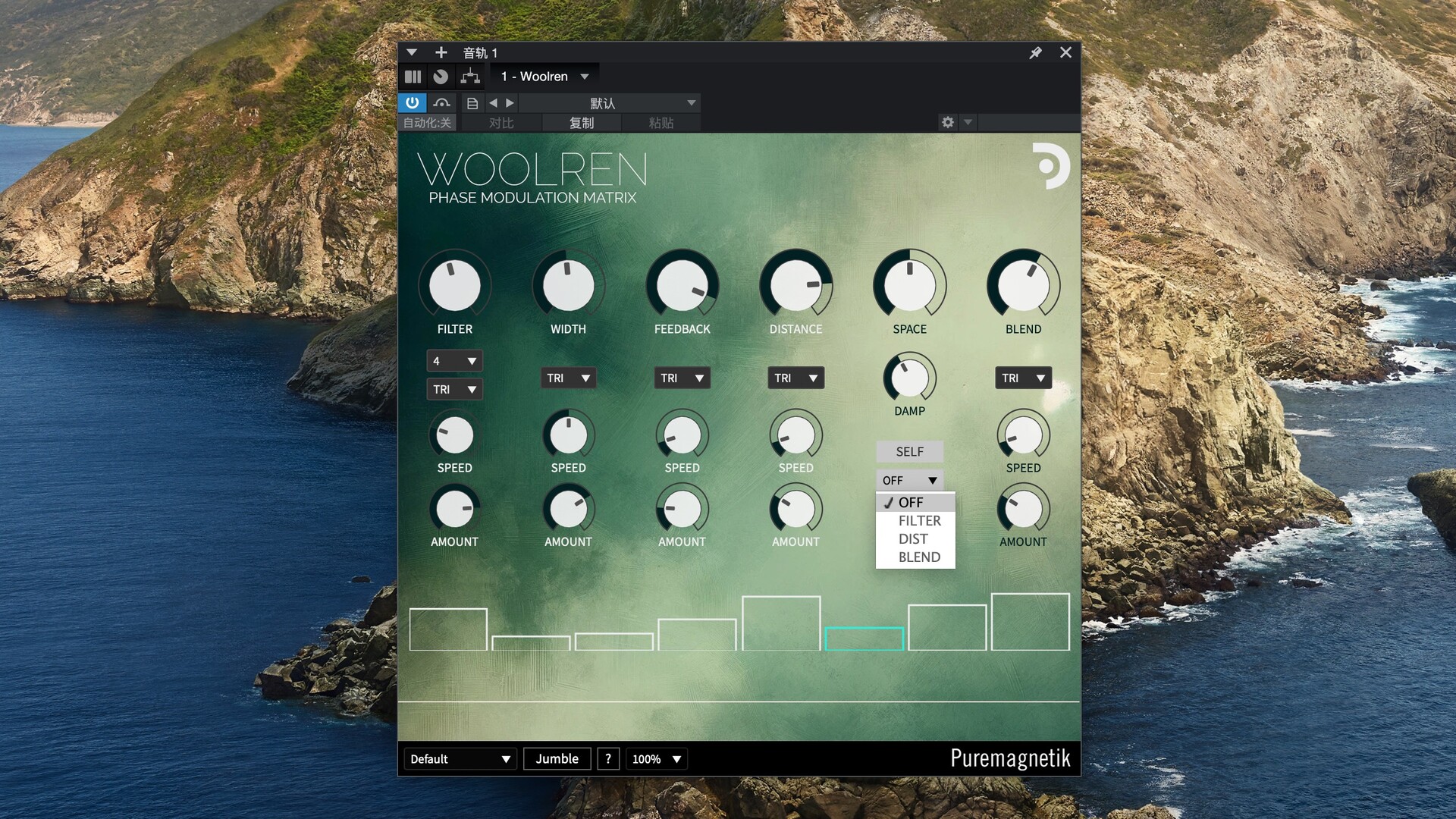Open the TRI waveform dropdown under DISTANCE
The image size is (1456, 819).
point(795,378)
